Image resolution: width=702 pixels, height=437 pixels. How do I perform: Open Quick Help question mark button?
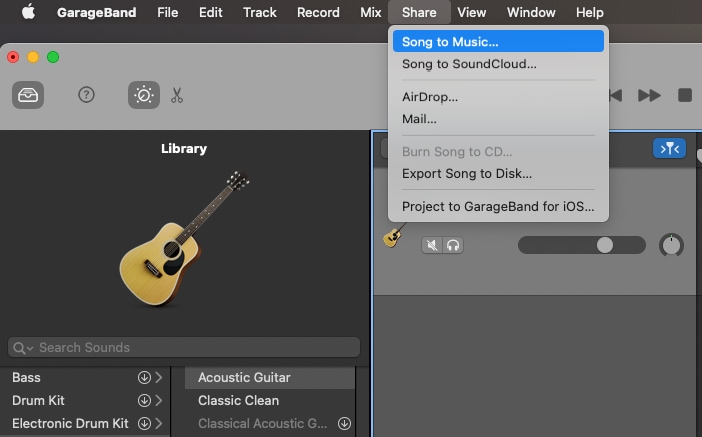tap(86, 95)
